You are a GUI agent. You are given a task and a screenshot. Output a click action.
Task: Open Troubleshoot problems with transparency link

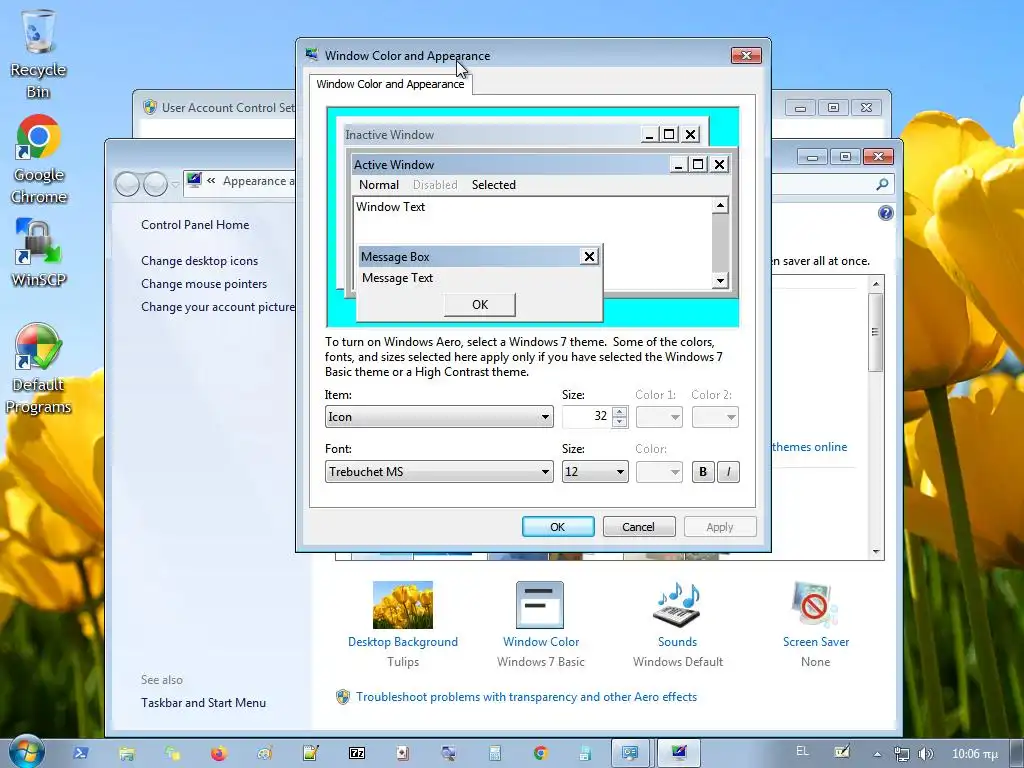pos(526,697)
